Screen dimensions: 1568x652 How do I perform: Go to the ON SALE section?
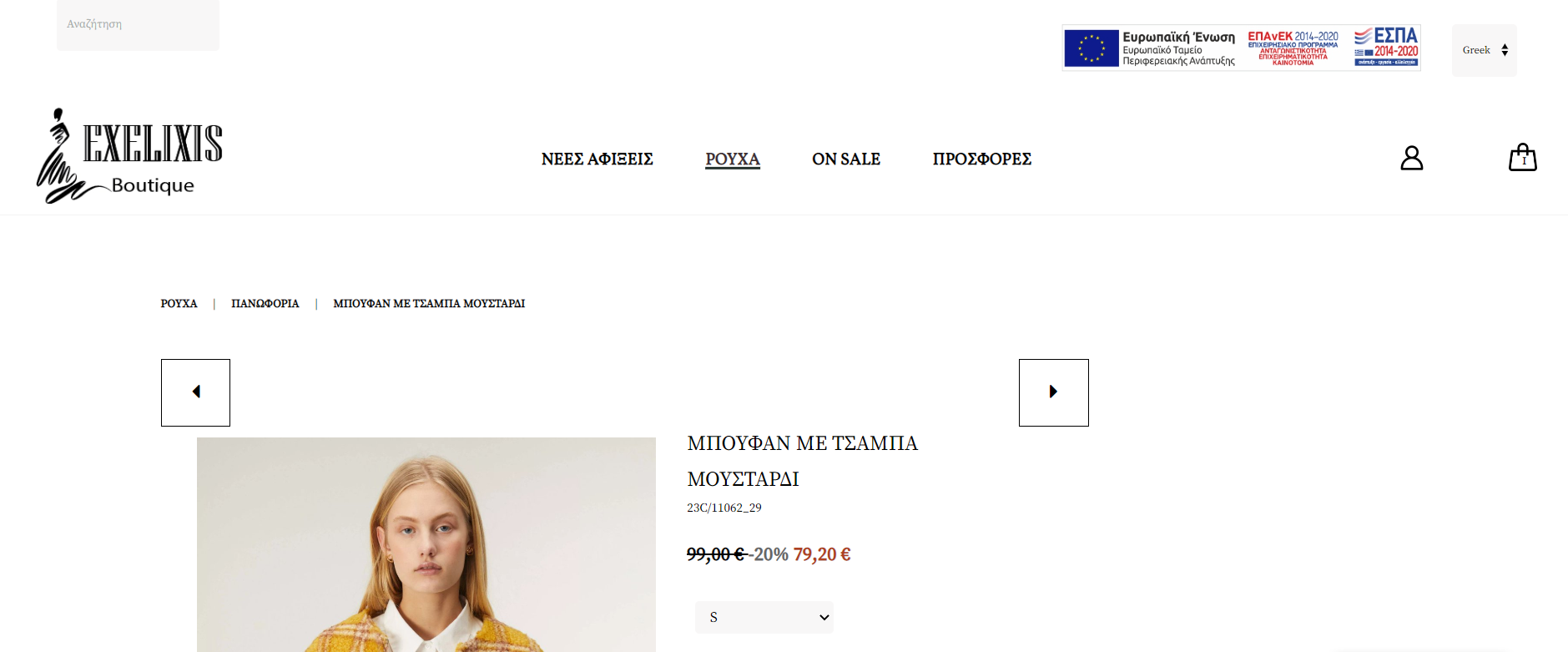click(846, 159)
